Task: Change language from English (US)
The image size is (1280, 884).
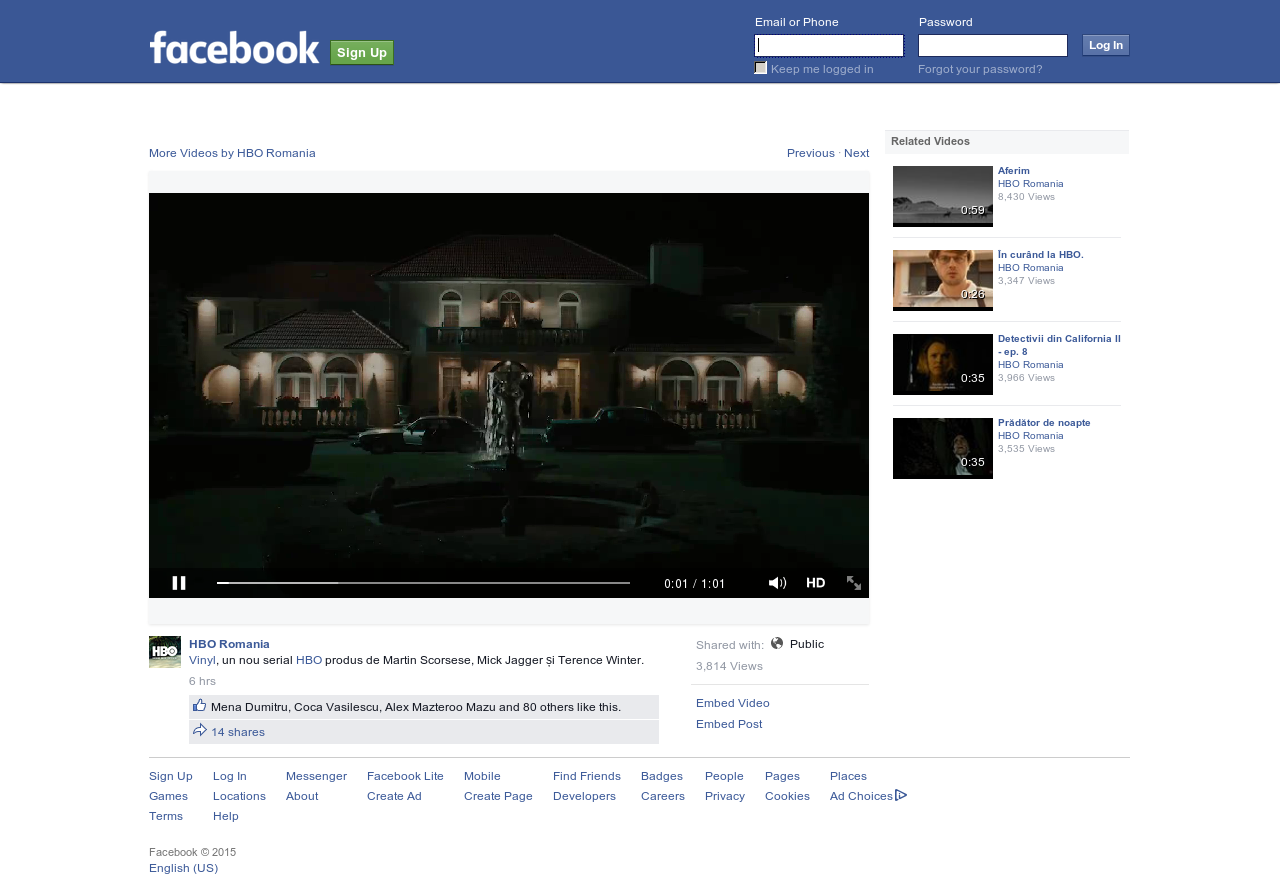Action: coord(183,868)
